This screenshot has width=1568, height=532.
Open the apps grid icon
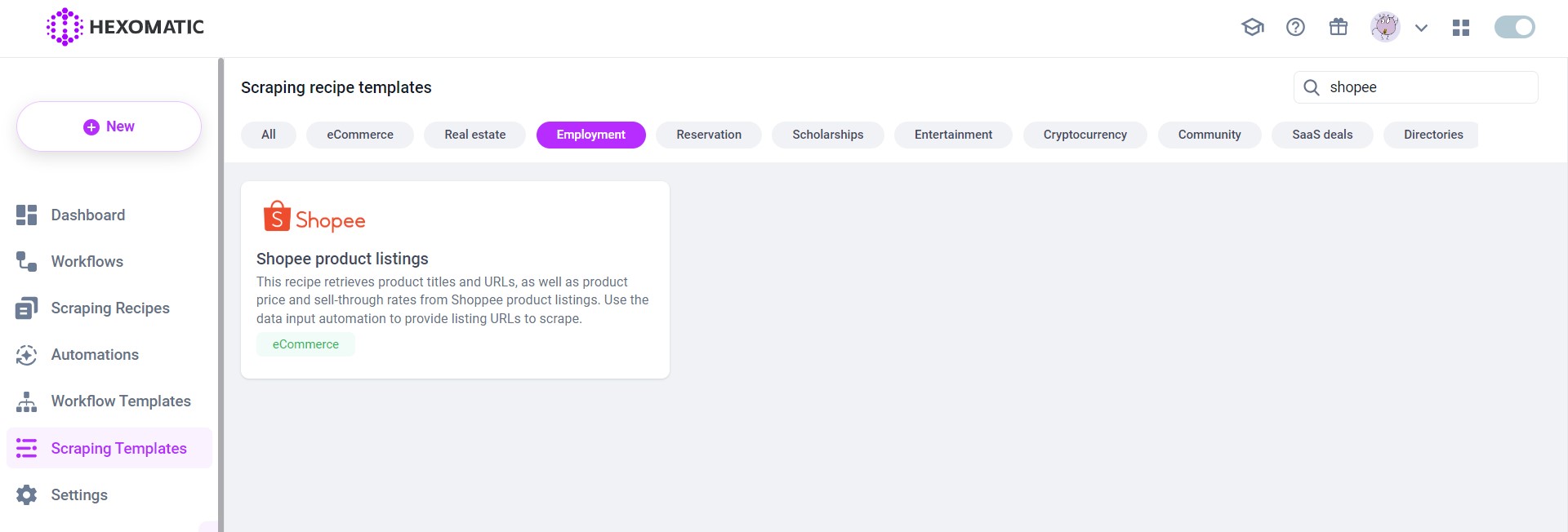click(1461, 28)
